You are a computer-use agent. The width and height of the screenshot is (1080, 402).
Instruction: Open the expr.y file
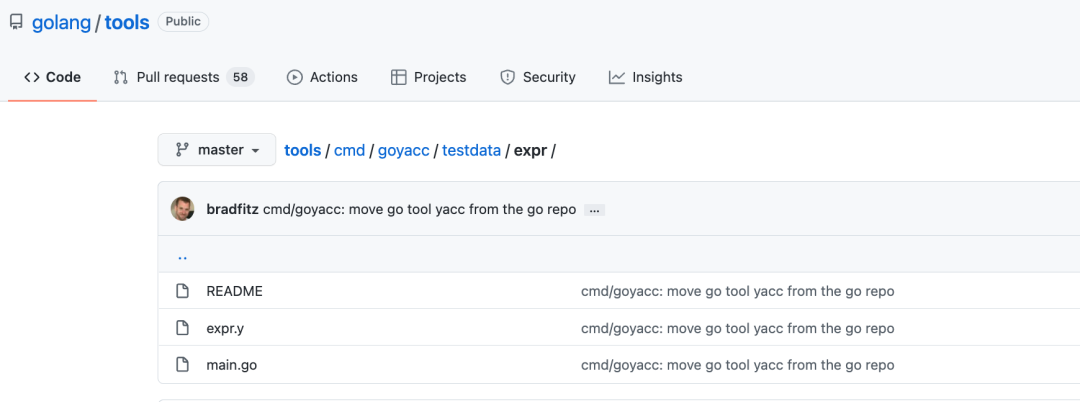click(x=224, y=328)
